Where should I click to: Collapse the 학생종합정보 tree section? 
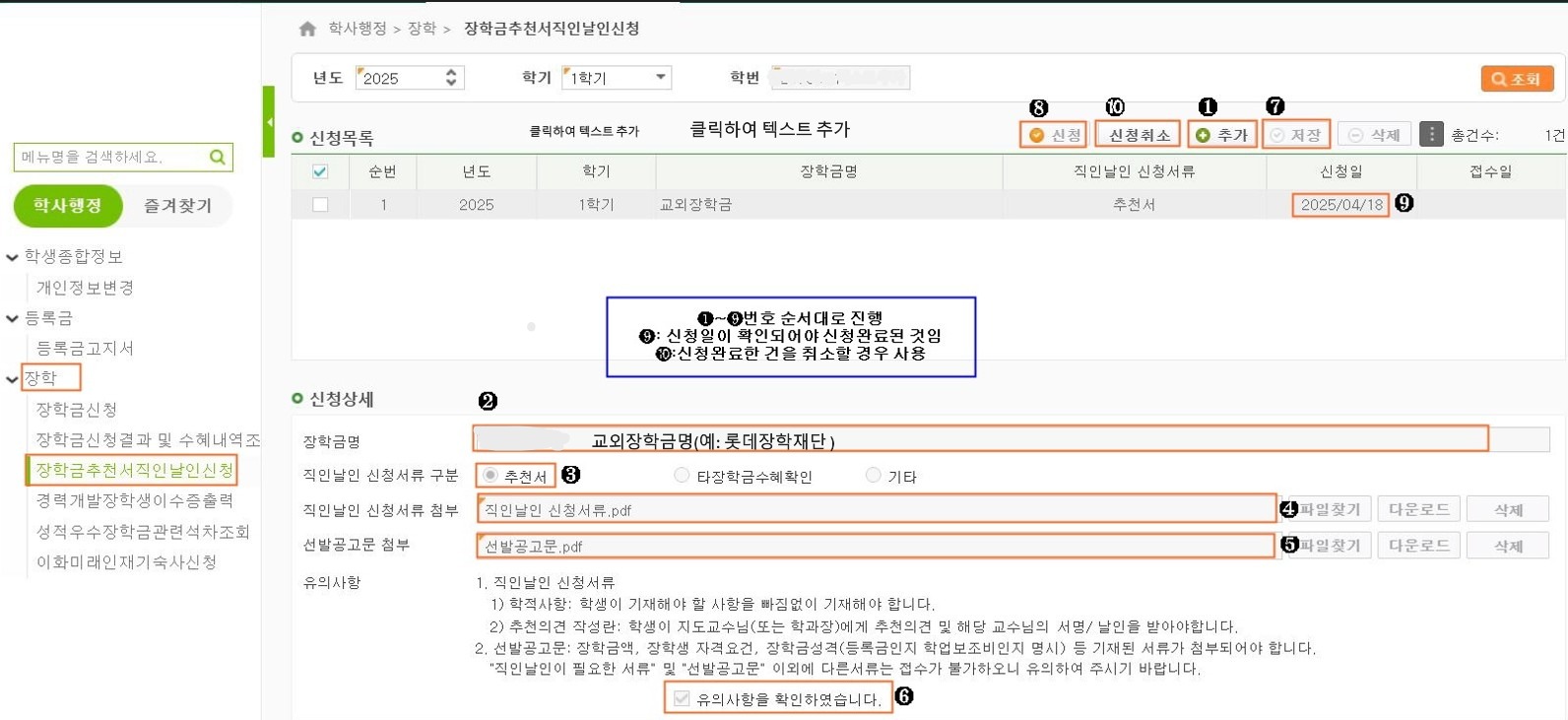pyautogui.click(x=13, y=257)
